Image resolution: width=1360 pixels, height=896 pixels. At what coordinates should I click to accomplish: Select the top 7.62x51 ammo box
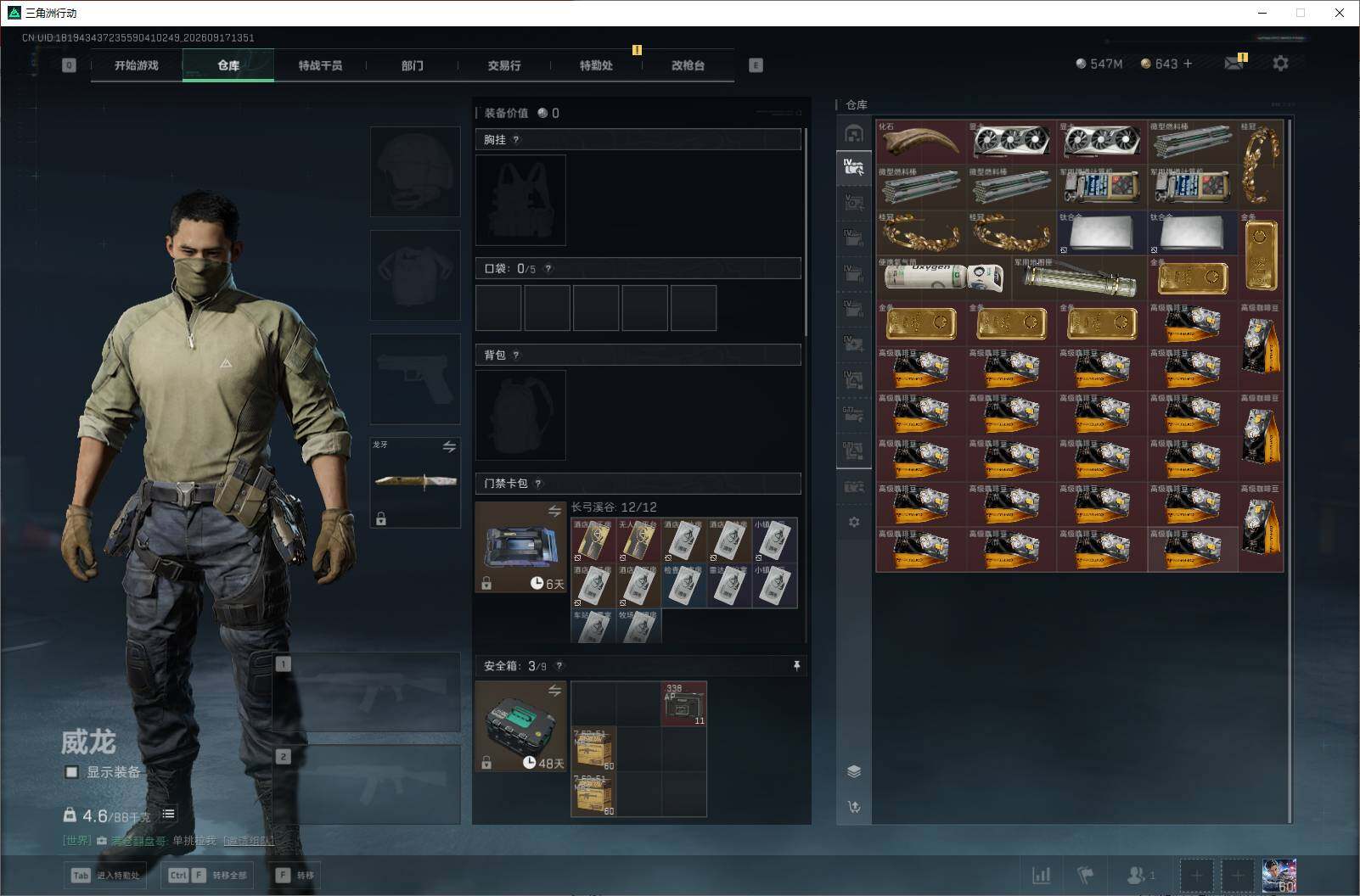tap(593, 748)
